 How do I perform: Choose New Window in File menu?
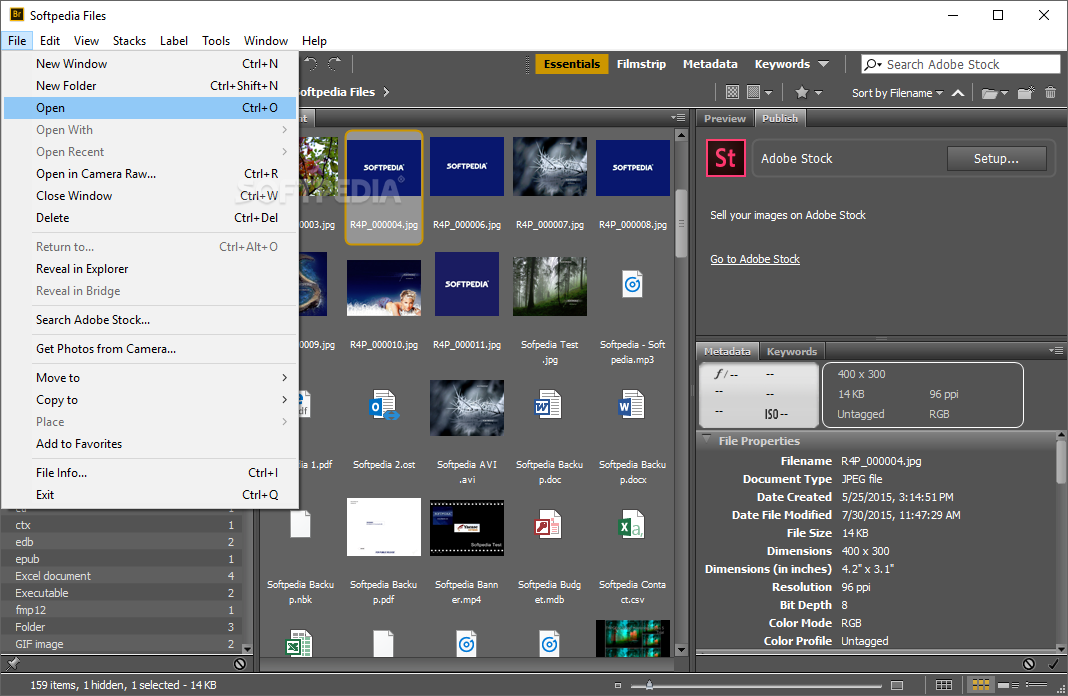[x=150, y=63]
